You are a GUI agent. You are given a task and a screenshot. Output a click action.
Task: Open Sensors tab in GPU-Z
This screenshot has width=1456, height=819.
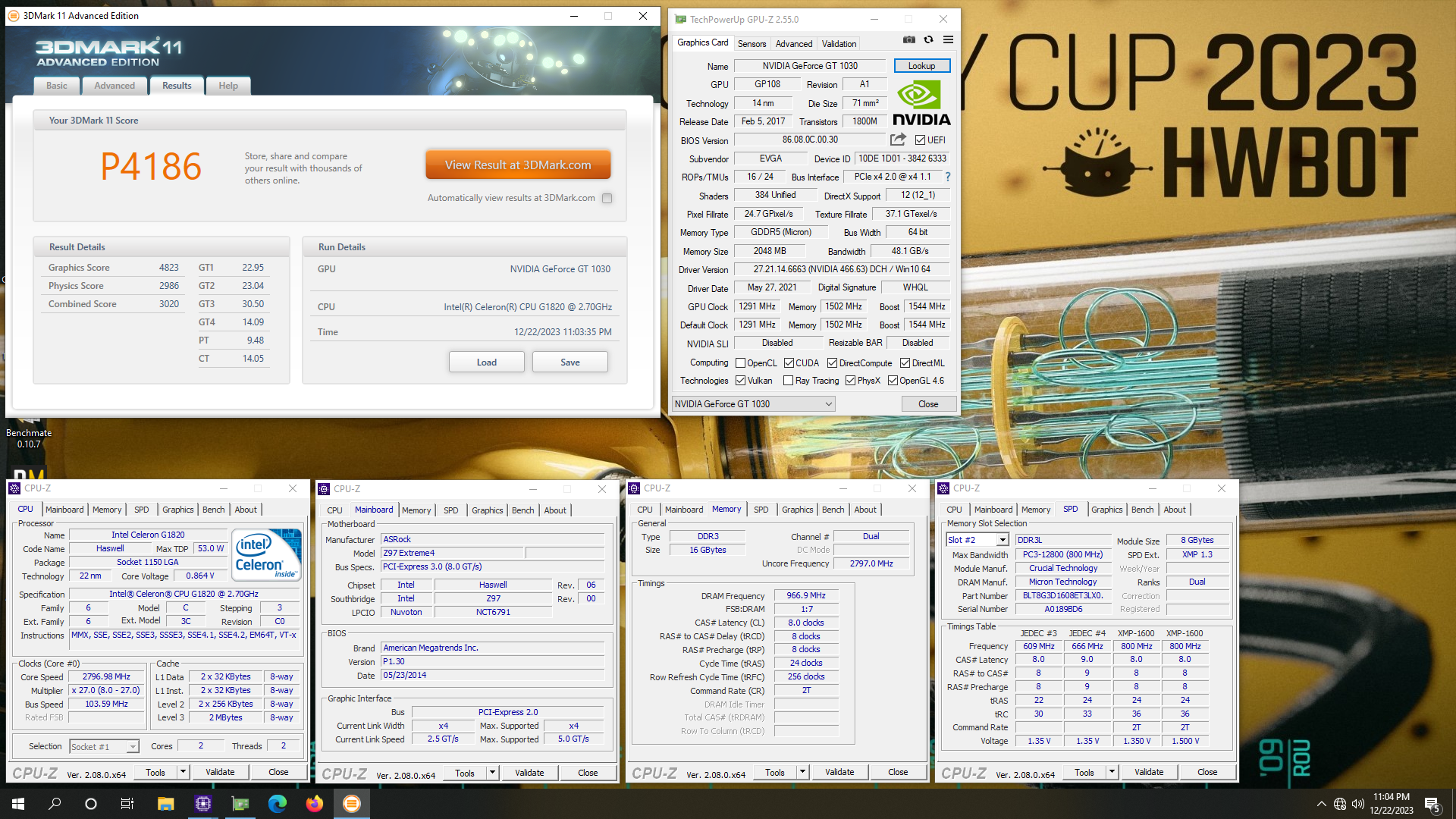click(x=752, y=44)
